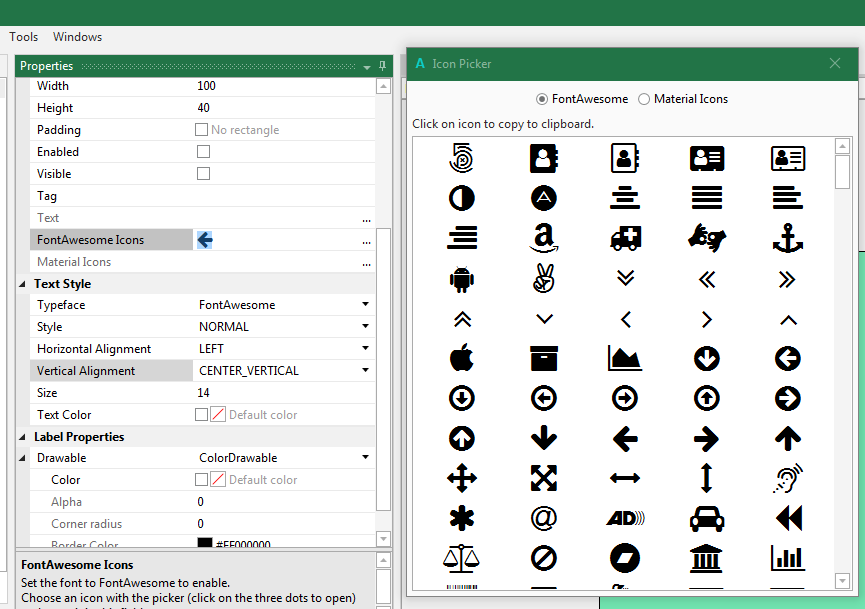Choose the at-sign icon
The image size is (865, 609).
543,517
